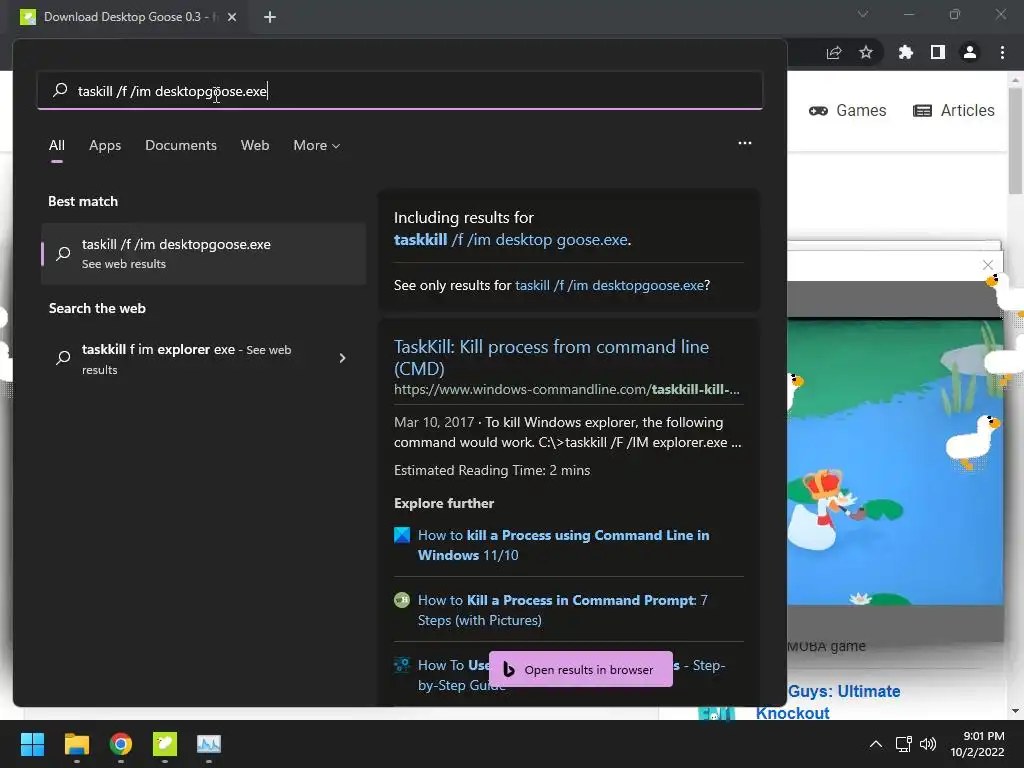1024x768 pixels.
Task: Open the windows-commandline.com URL
Action: click(567, 390)
